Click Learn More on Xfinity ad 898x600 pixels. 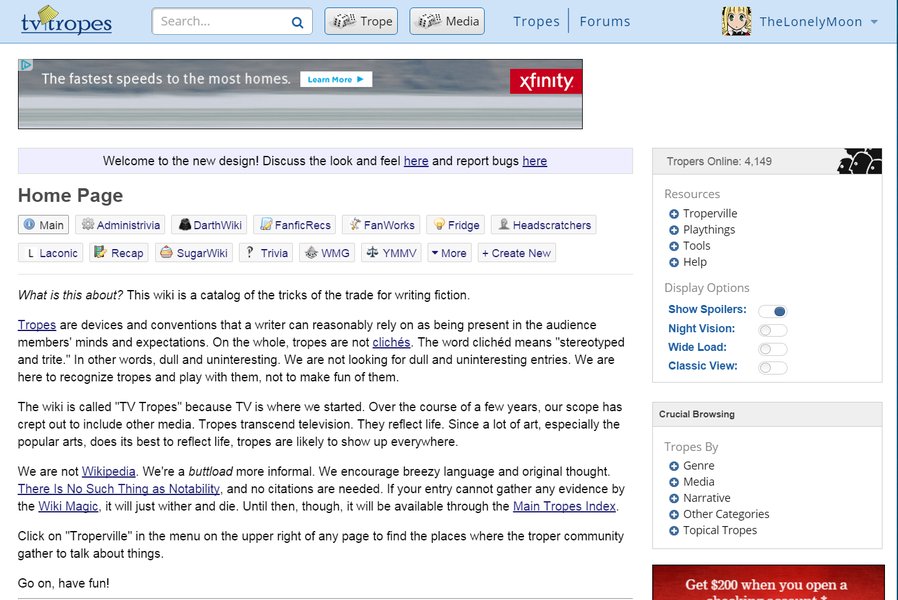pos(336,80)
